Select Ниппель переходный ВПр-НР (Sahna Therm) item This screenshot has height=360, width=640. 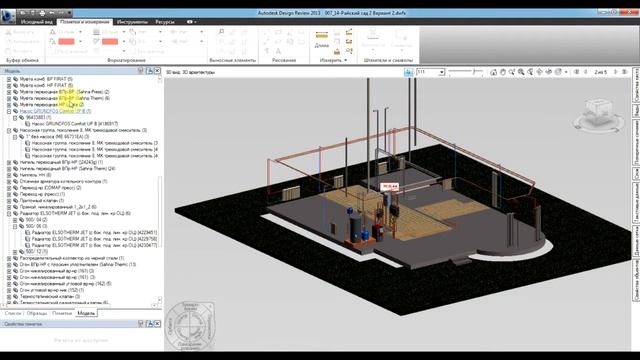pos(67,169)
